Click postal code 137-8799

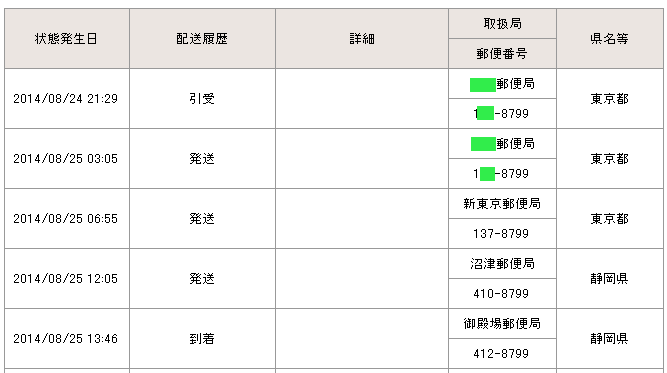501,233
